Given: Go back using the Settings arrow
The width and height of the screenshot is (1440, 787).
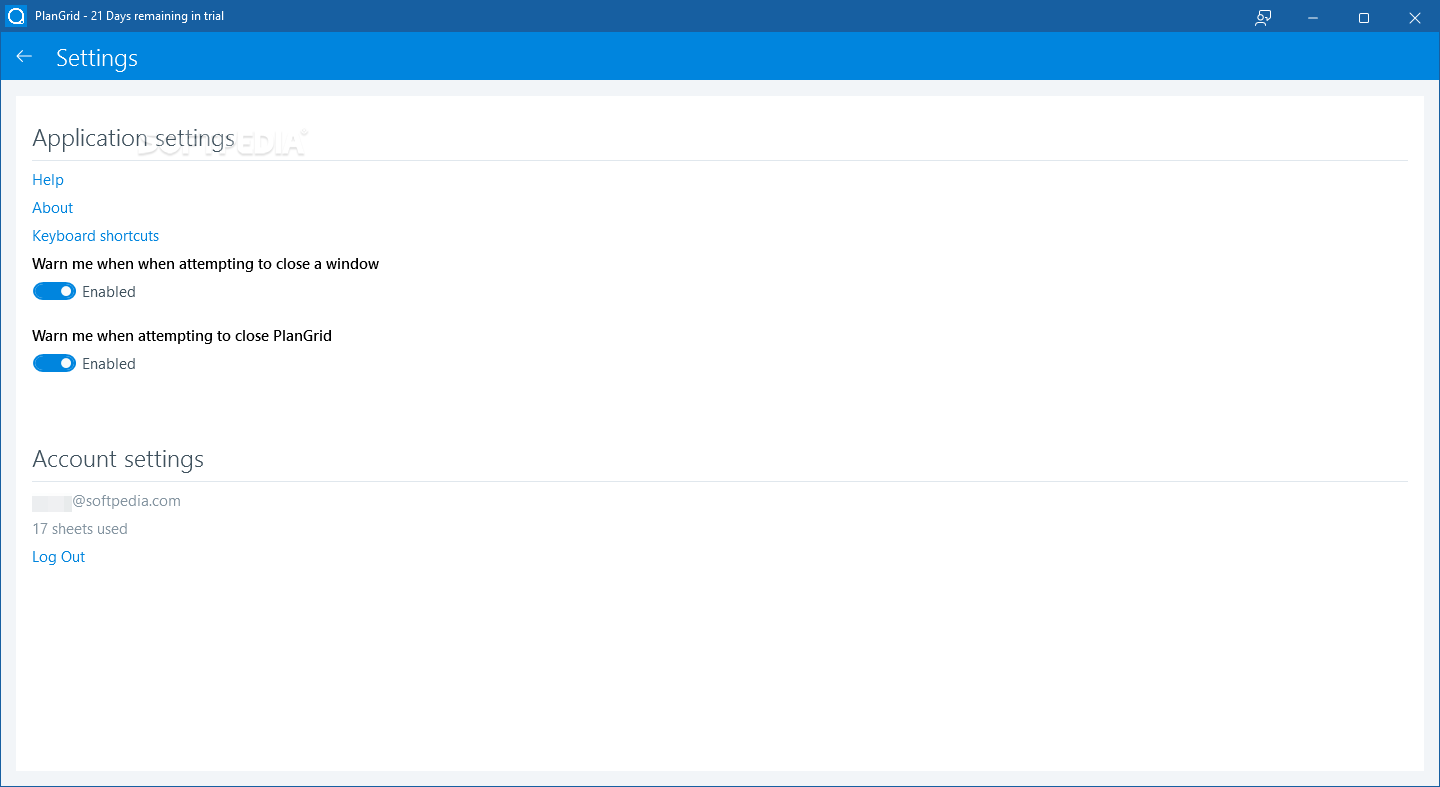Looking at the screenshot, I should point(24,57).
